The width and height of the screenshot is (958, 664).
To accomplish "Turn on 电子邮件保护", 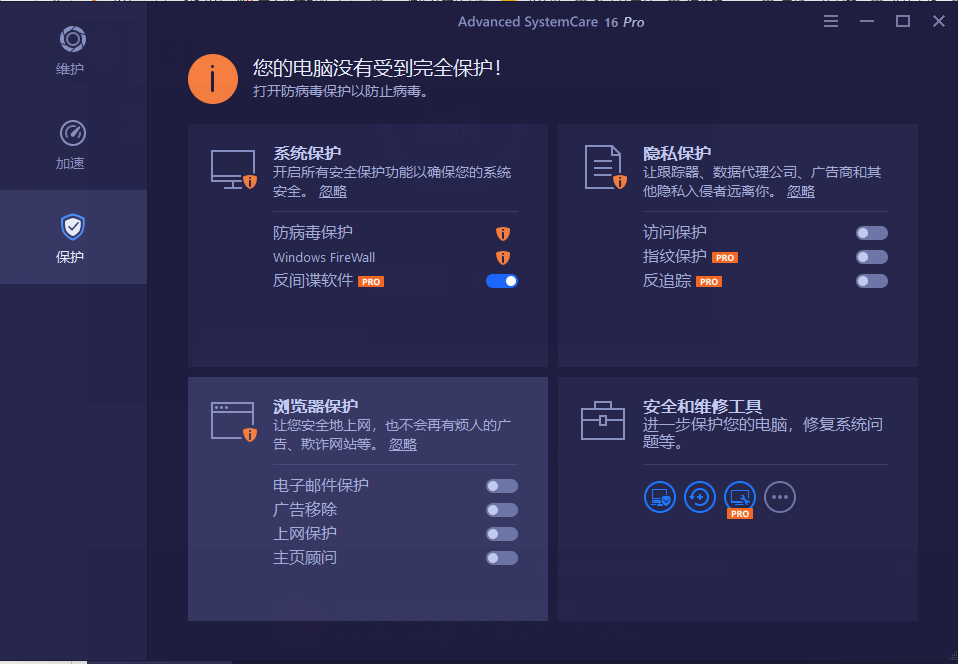I will (x=501, y=485).
